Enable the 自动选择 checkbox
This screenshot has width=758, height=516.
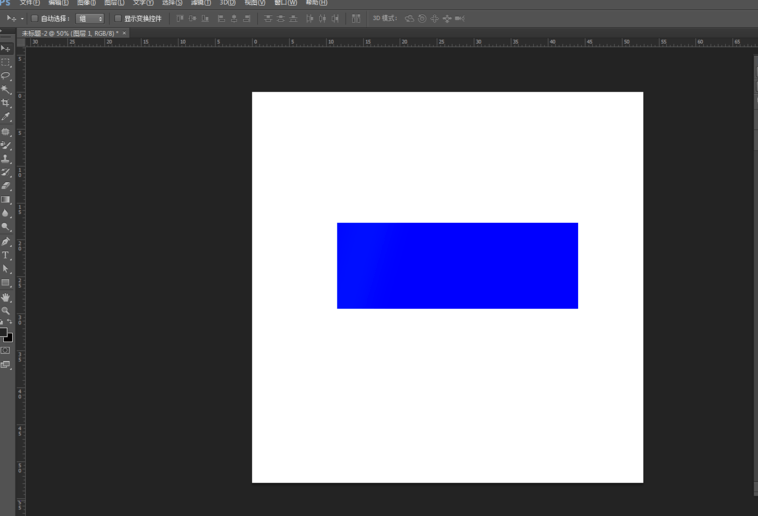(34, 18)
